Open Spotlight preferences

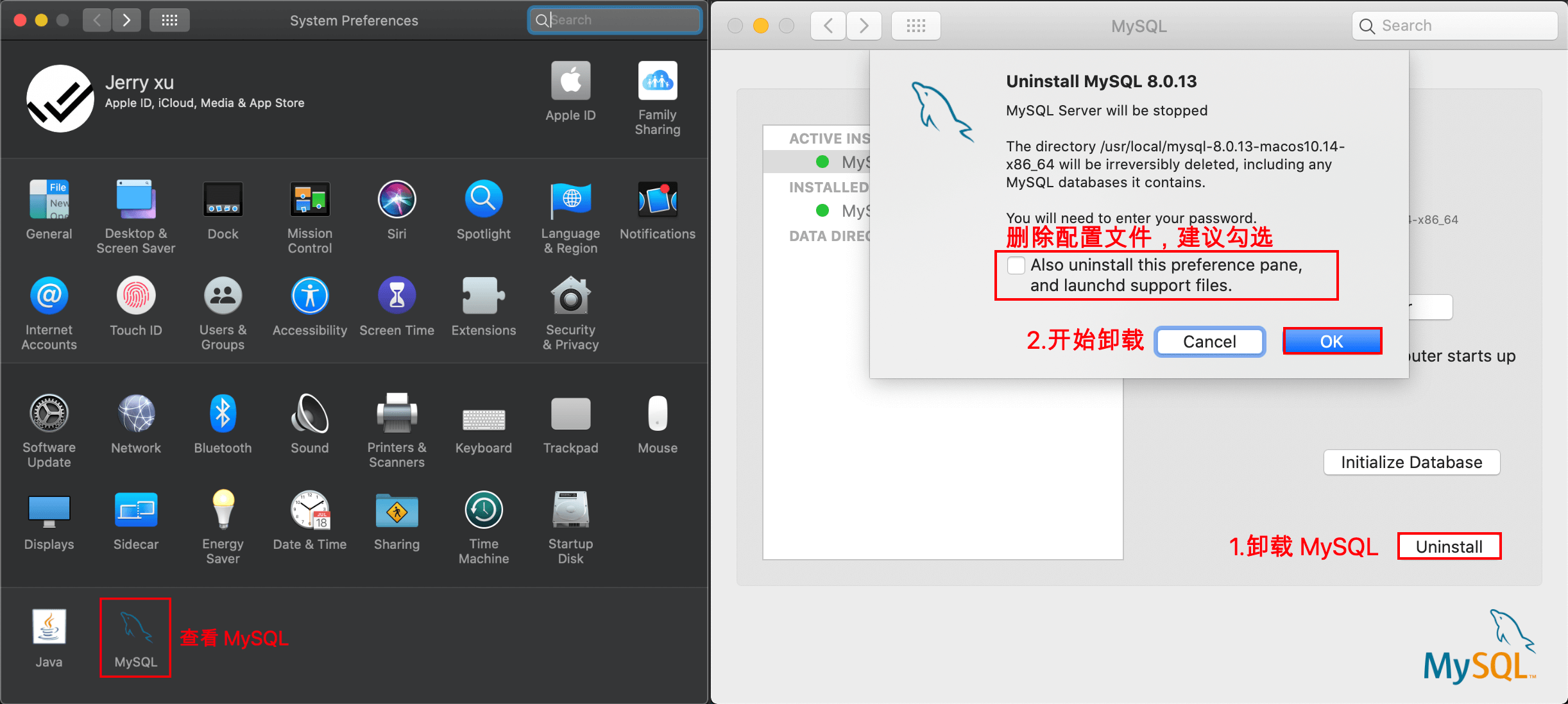484,210
